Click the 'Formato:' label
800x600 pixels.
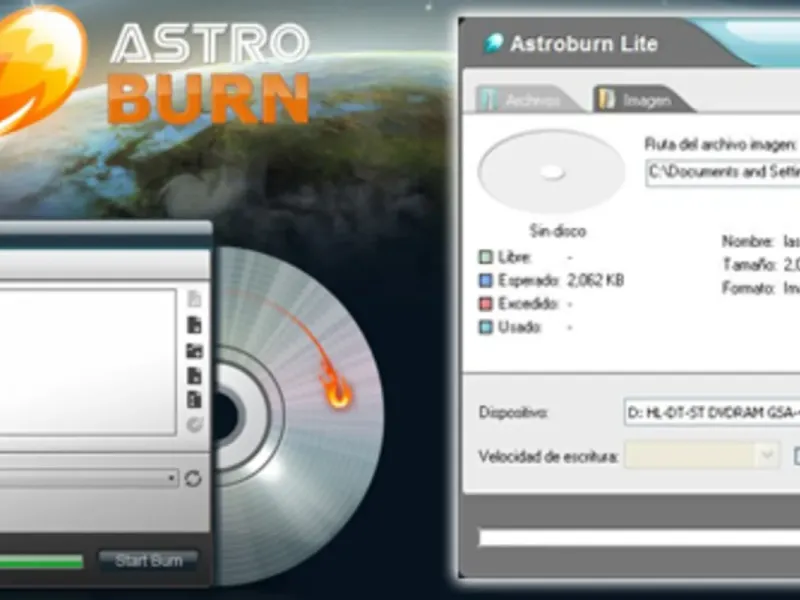click(x=748, y=288)
